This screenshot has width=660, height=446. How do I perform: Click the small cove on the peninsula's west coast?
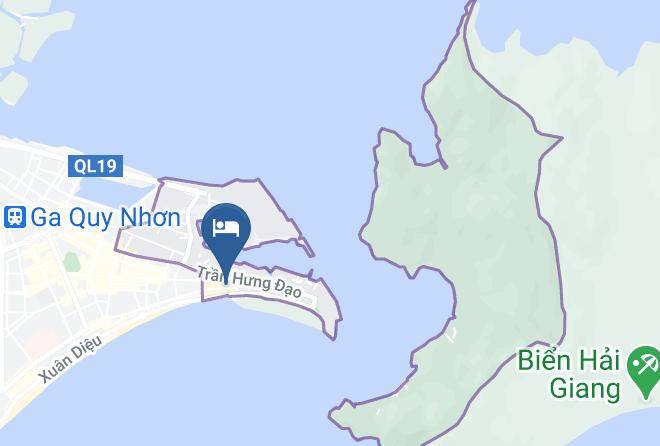[x=425, y=303]
